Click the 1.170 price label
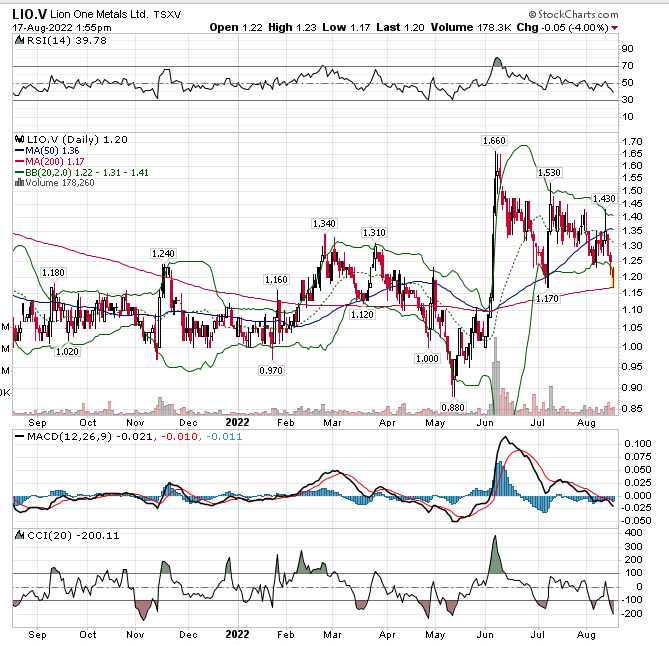Viewport: 669px width, 646px height. [x=547, y=299]
